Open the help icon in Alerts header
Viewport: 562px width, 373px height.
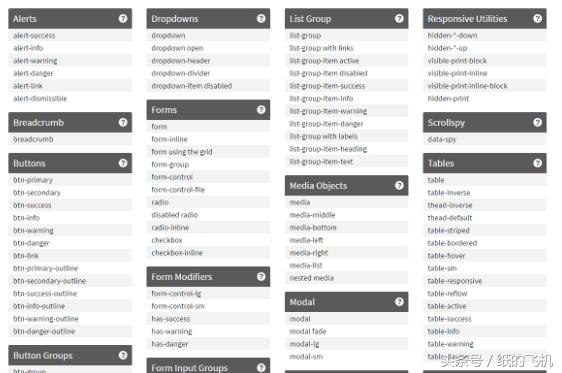pyautogui.click(x=123, y=19)
